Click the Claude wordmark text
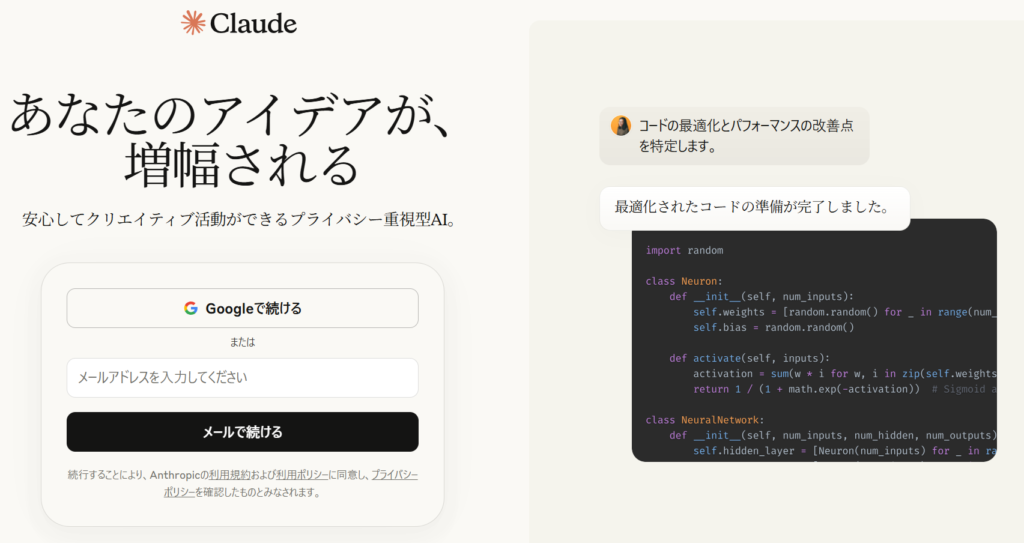Screen dimensions: 1024x543 point(253,24)
